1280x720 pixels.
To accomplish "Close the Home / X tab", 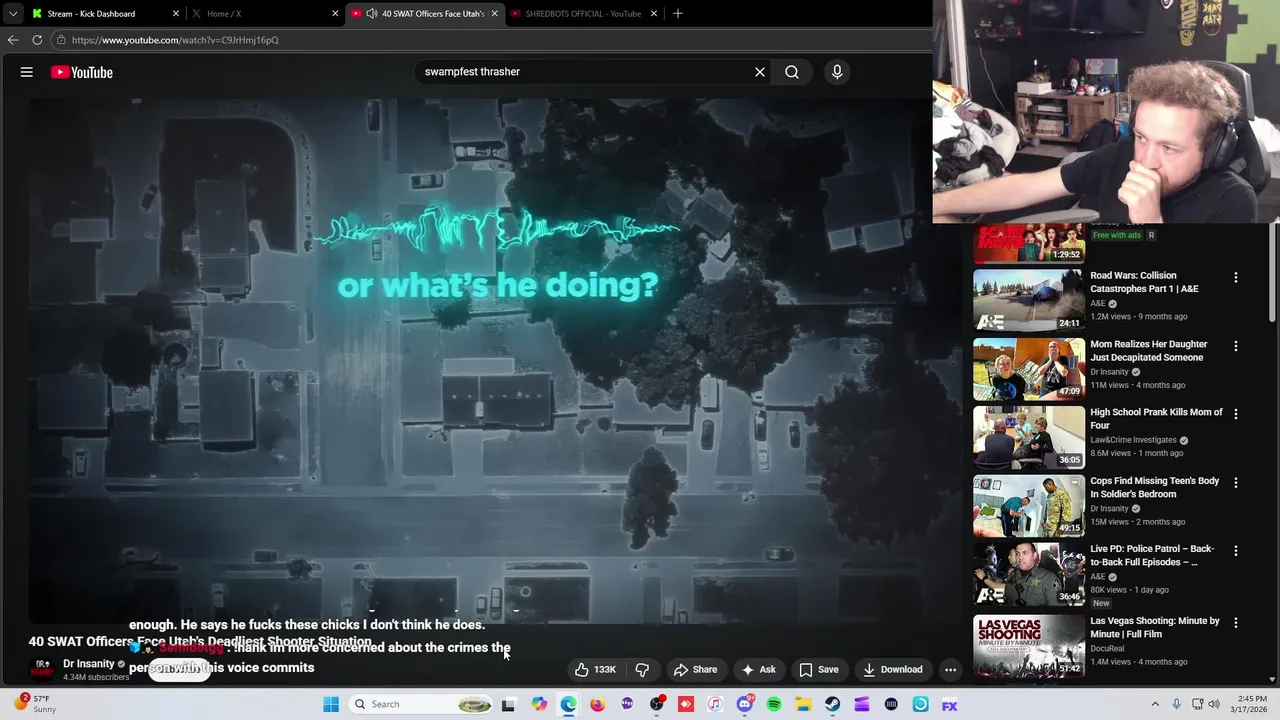I will tap(335, 13).
